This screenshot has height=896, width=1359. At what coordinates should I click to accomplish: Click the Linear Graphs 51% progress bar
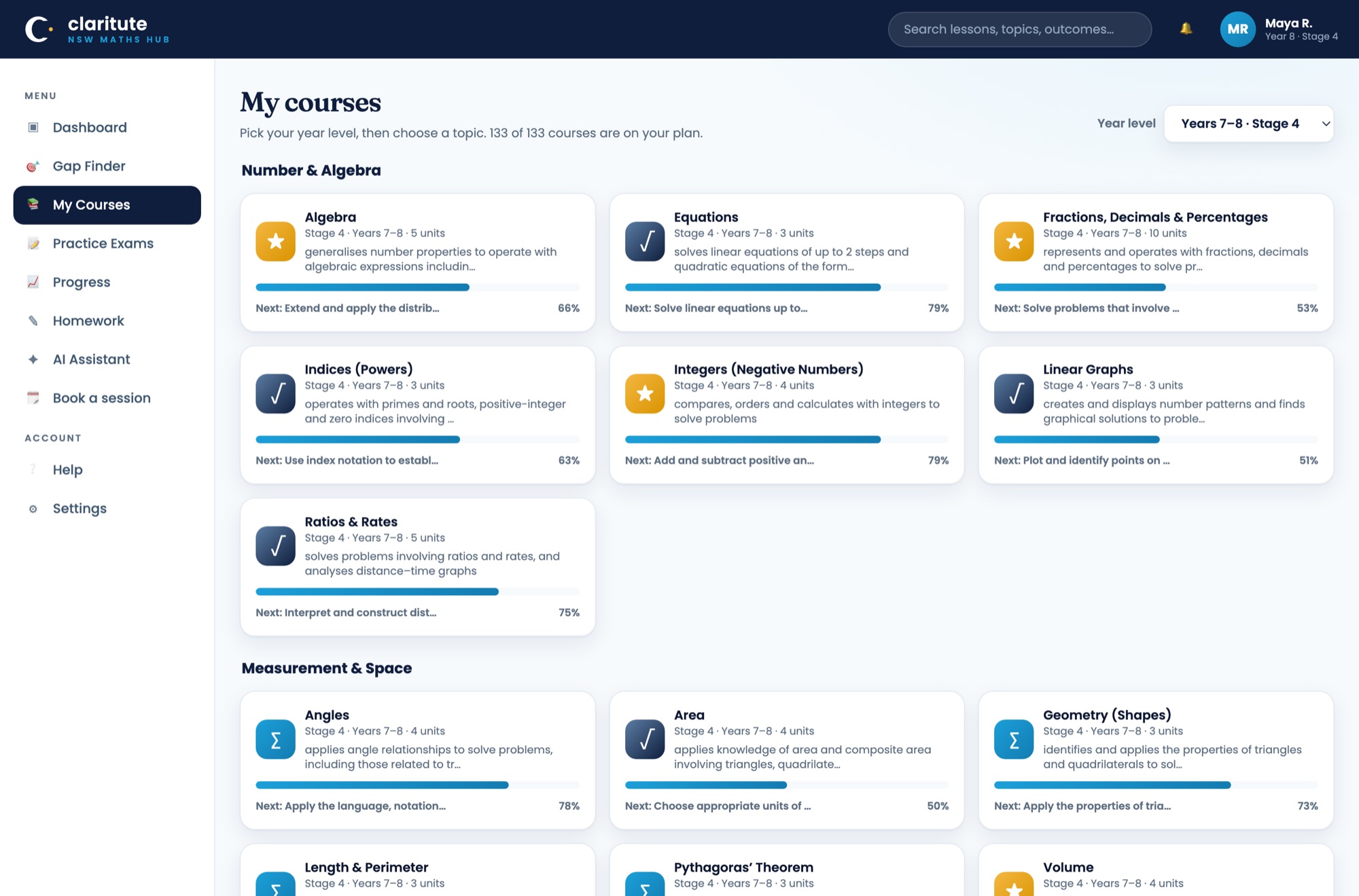(x=1156, y=440)
